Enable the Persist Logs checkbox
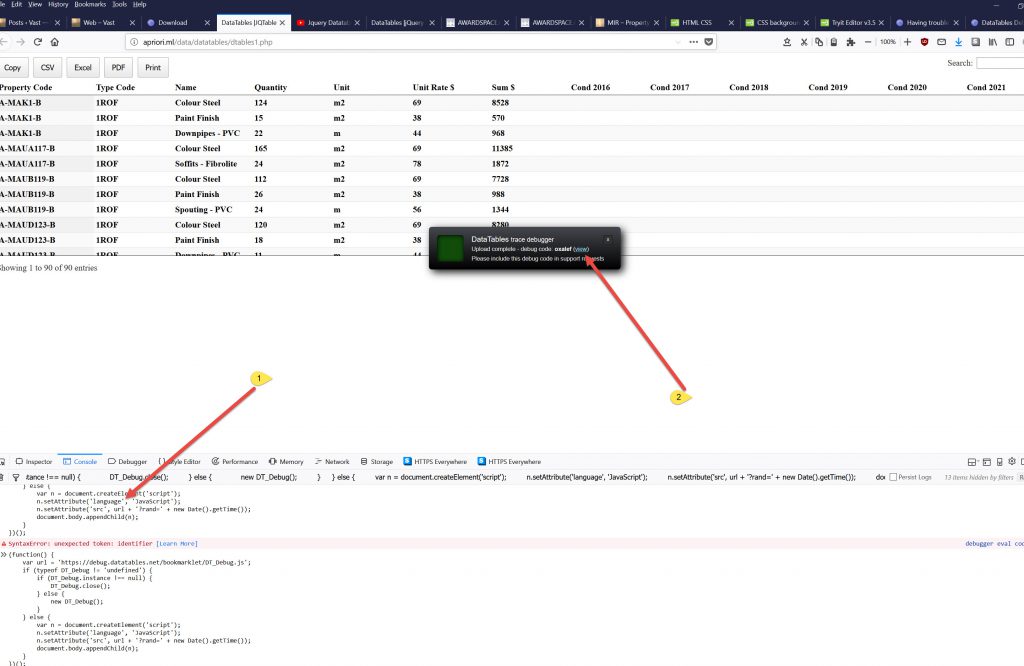The height and width of the screenshot is (666, 1024). [894, 478]
